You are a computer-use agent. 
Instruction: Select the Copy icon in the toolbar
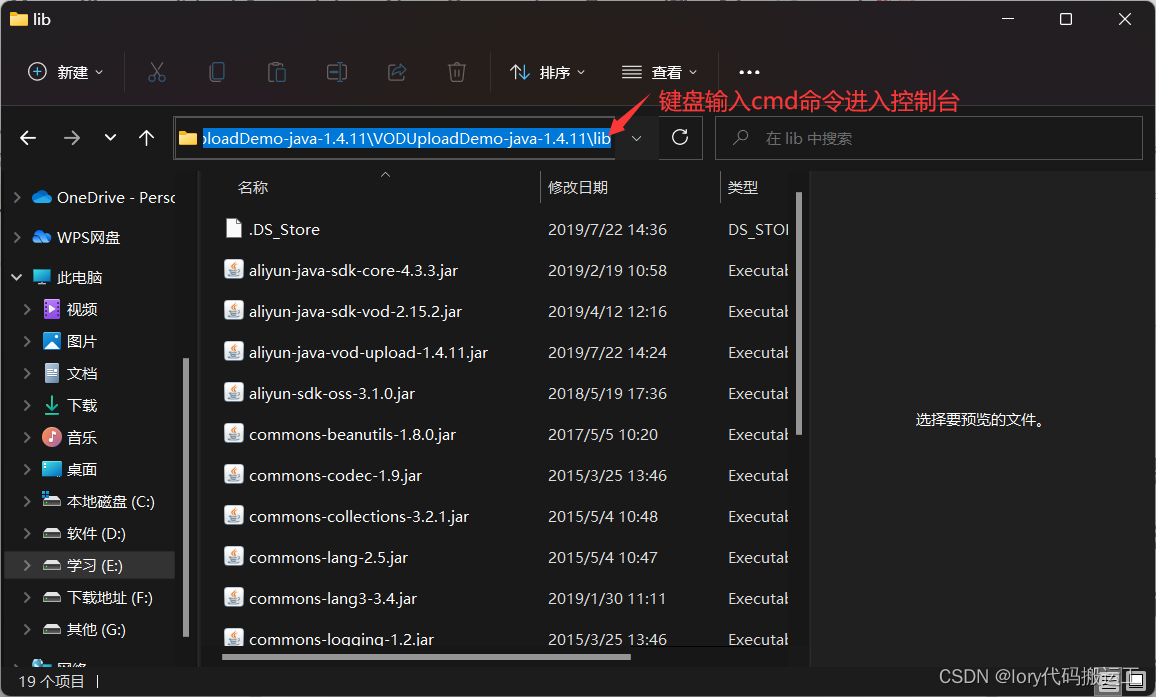216,71
